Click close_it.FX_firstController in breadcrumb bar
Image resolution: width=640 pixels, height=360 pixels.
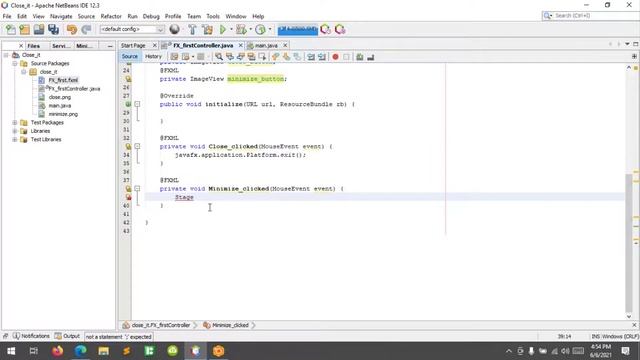coord(160,325)
